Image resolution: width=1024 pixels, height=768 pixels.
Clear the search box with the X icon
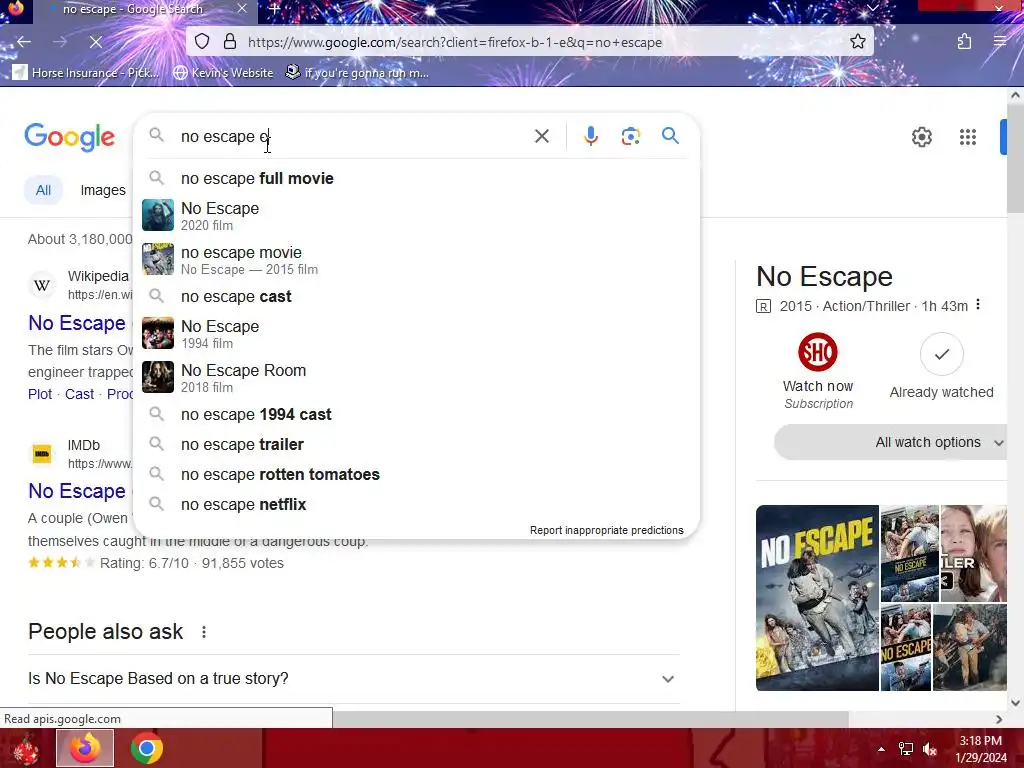point(541,136)
